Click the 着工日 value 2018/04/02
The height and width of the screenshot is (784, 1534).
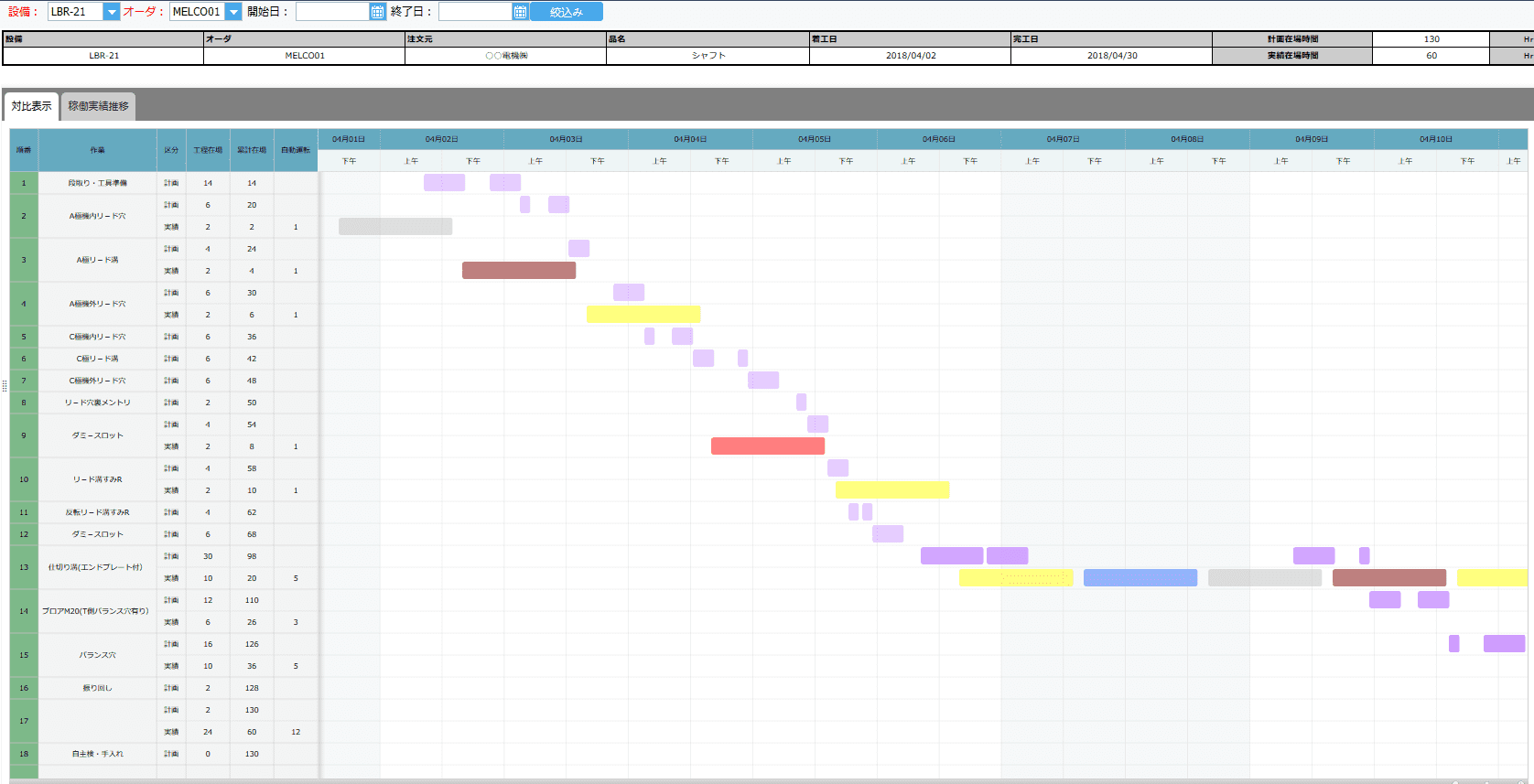point(911,56)
